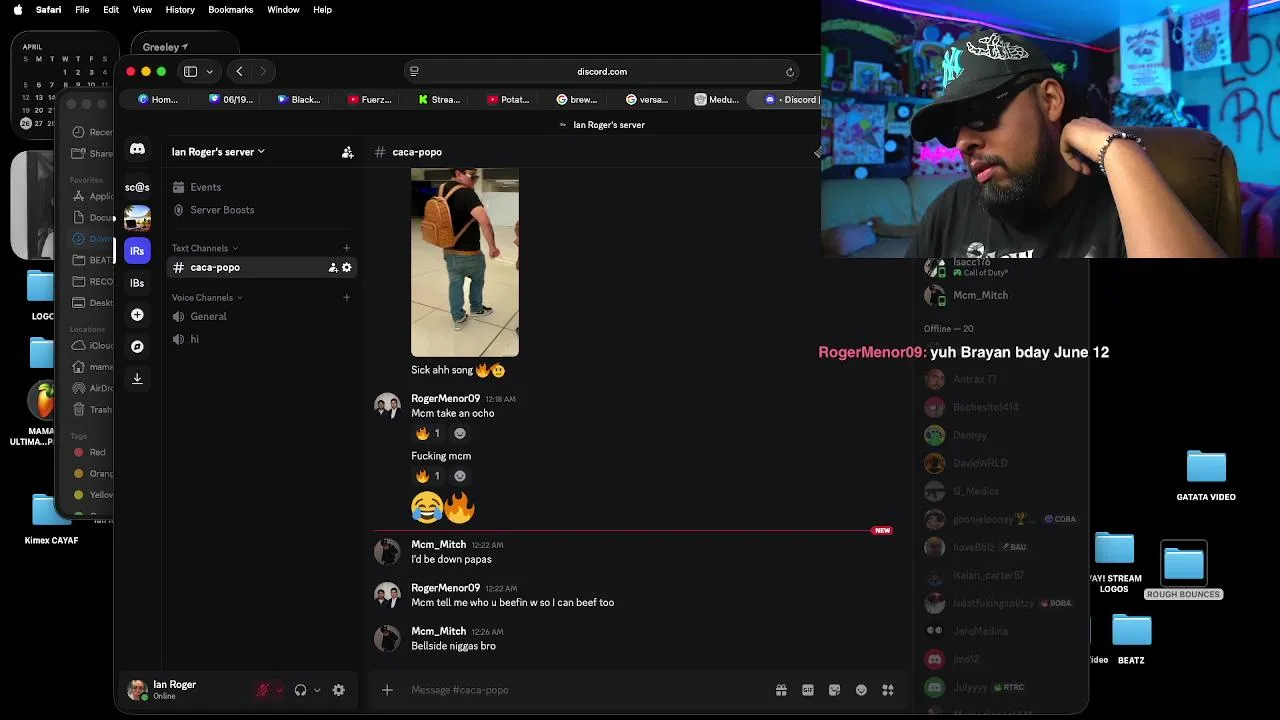Viewport: 1280px width, 720px height.
Task: Switch to the Discord browser tab
Action: 788,99
